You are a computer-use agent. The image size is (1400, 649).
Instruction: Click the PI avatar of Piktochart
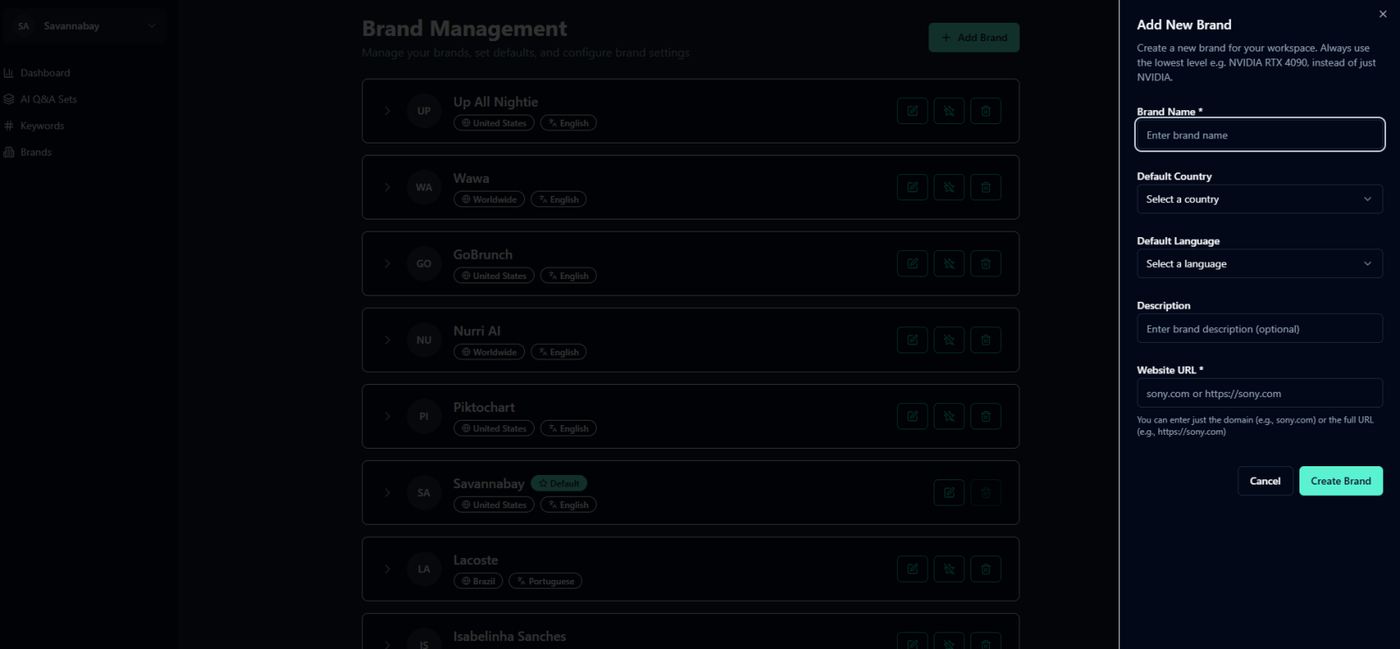coord(424,416)
